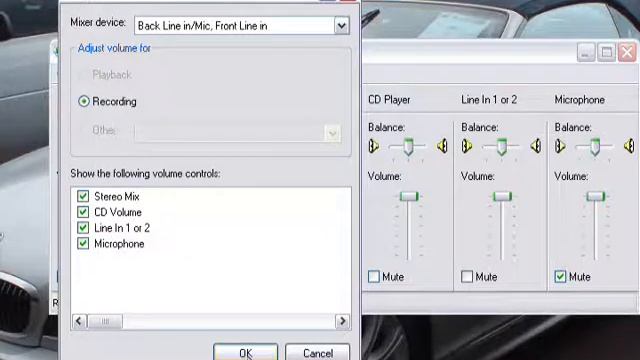Image resolution: width=640 pixels, height=360 pixels.
Task: Click the 'CD Player' channel heading
Action: pos(389,100)
